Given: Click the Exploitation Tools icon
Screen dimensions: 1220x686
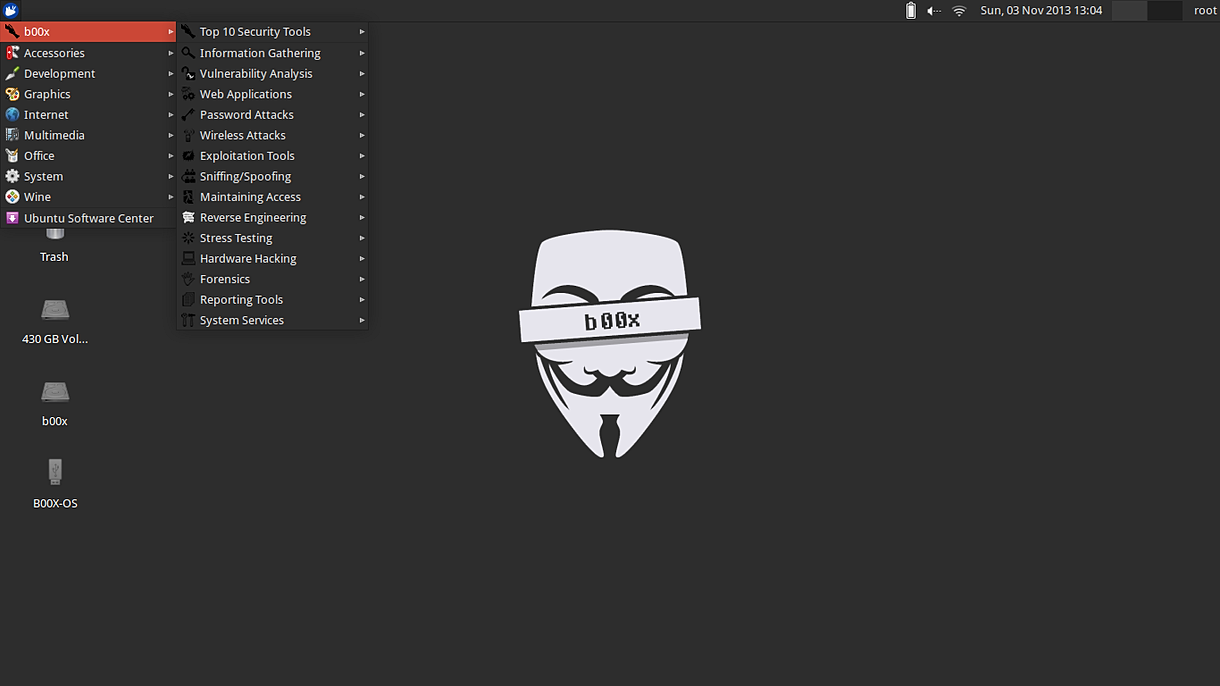Looking at the screenshot, I should click(188, 156).
